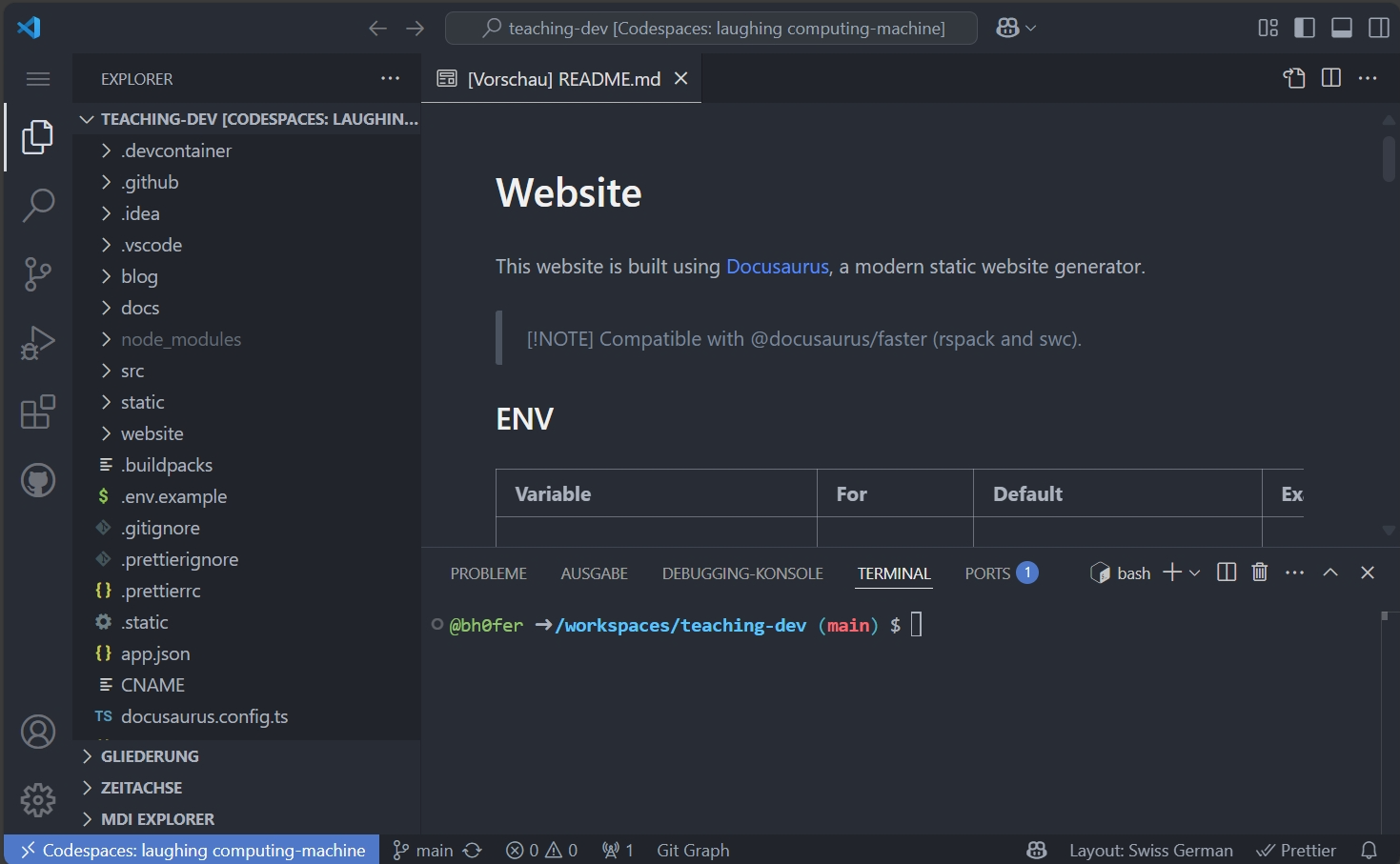1400x864 pixels.
Task: Toggle the primary side bar visibility
Action: click(x=1305, y=28)
